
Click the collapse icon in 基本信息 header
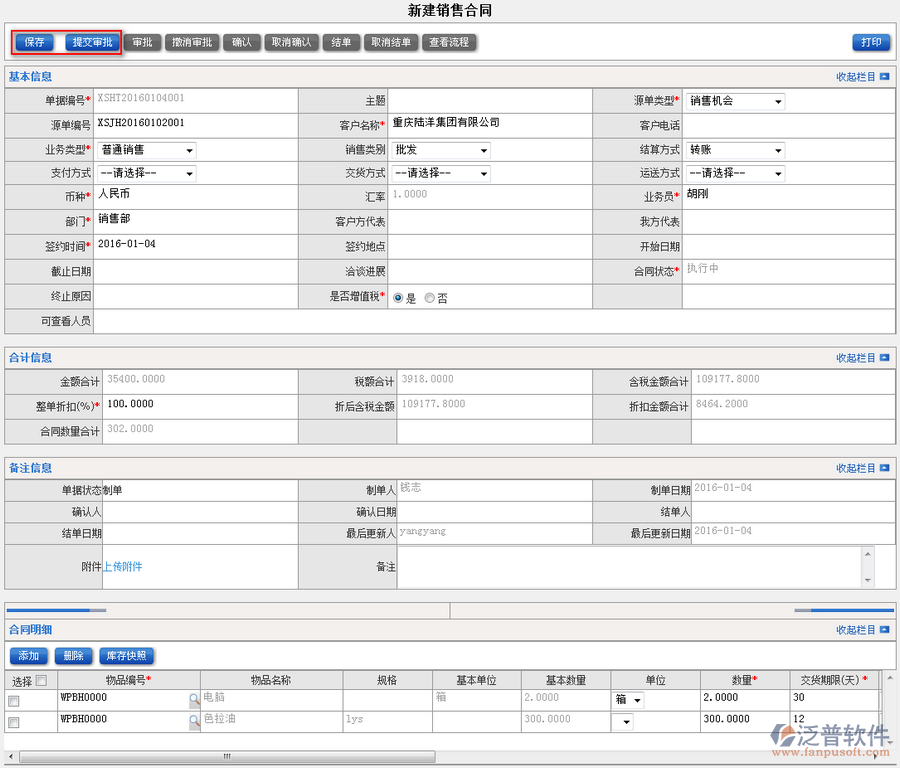[x=884, y=77]
